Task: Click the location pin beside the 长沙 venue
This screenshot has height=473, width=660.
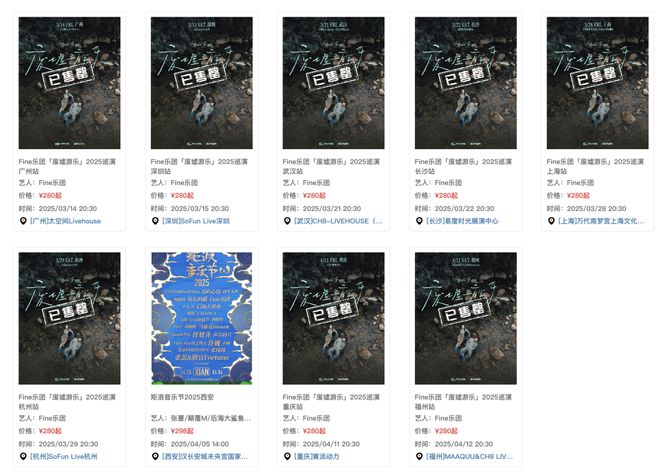Action: tap(419, 221)
